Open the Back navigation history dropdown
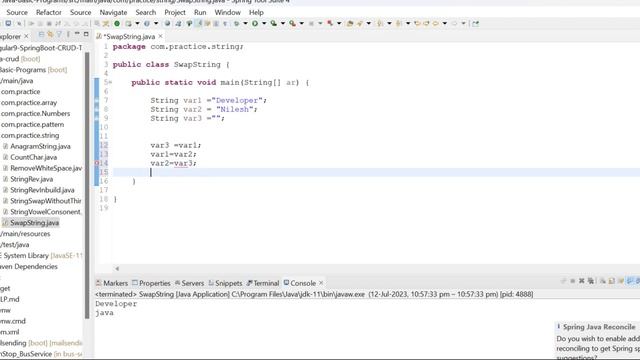The width and height of the screenshot is (640, 360). click(444, 23)
